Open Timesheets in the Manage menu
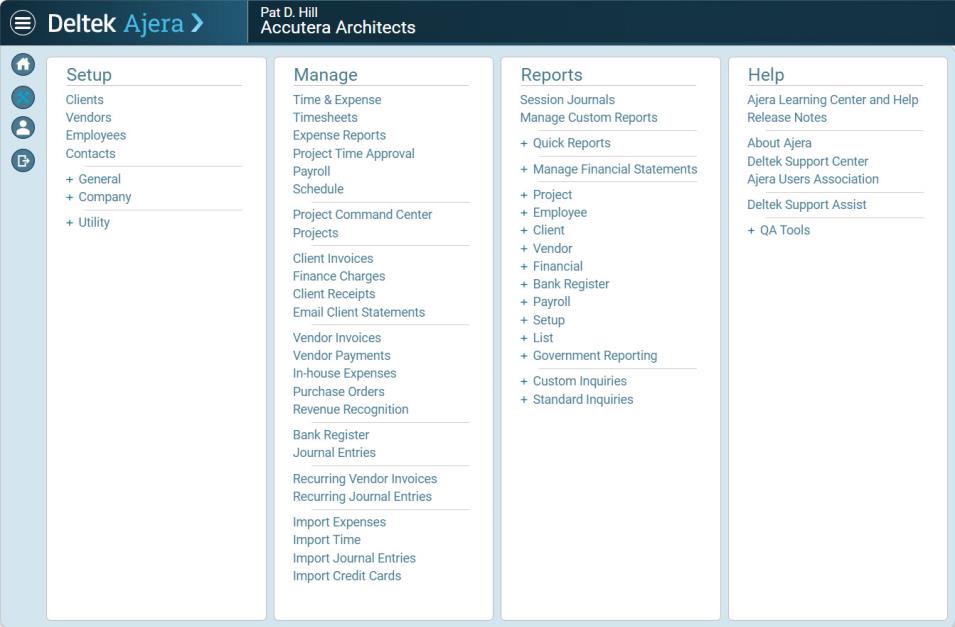This screenshot has width=955, height=627. pos(325,118)
